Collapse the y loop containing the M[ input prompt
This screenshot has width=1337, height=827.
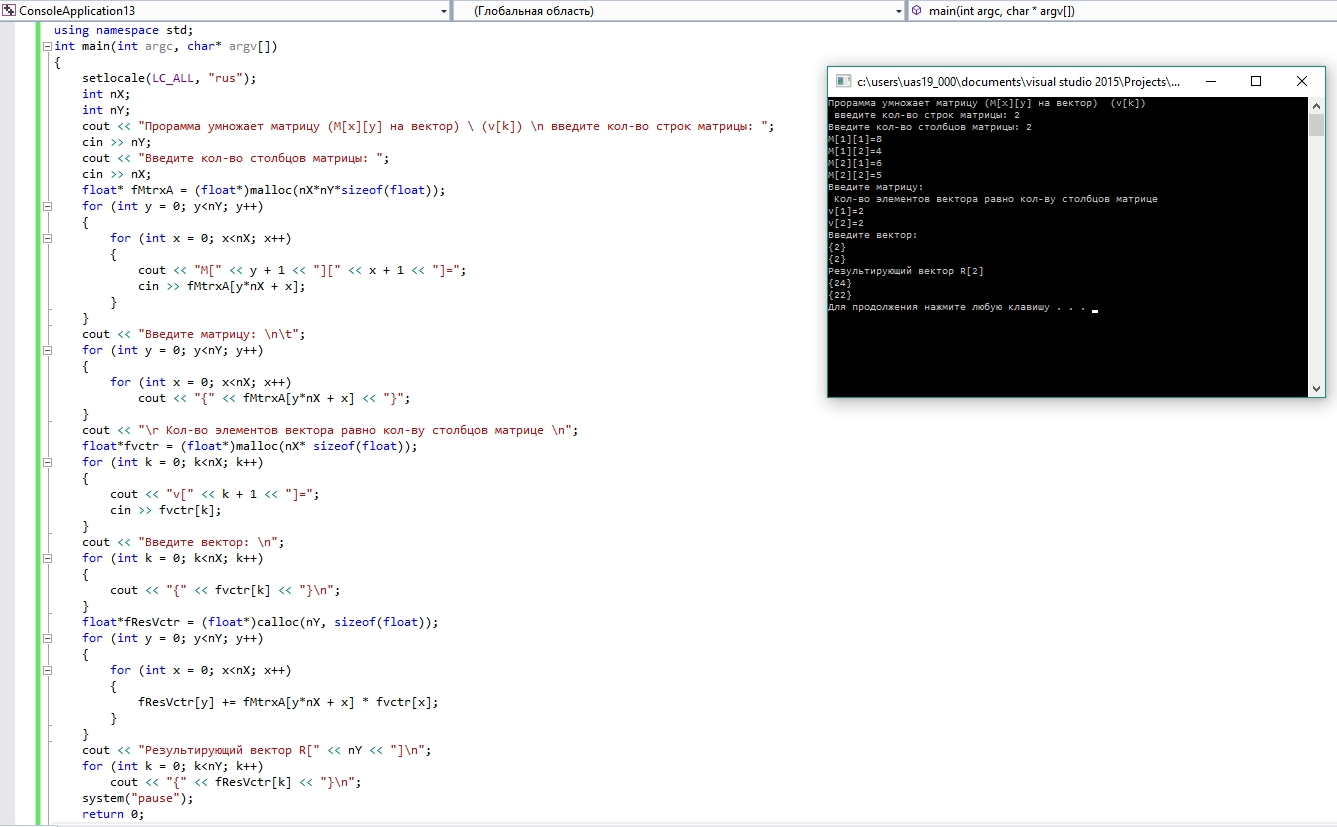pyautogui.click(x=47, y=206)
